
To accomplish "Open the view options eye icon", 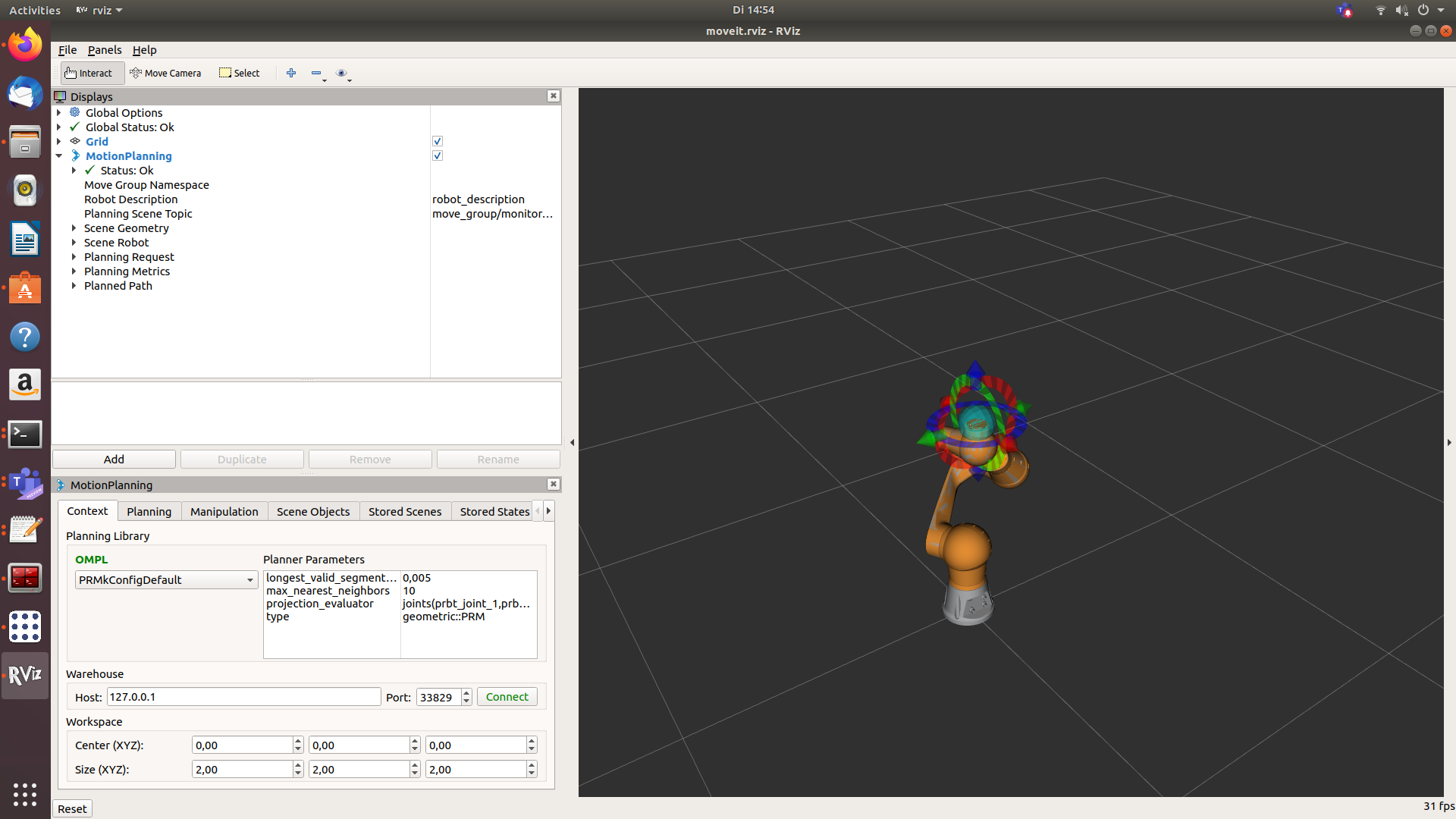I will pyautogui.click(x=341, y=73).
